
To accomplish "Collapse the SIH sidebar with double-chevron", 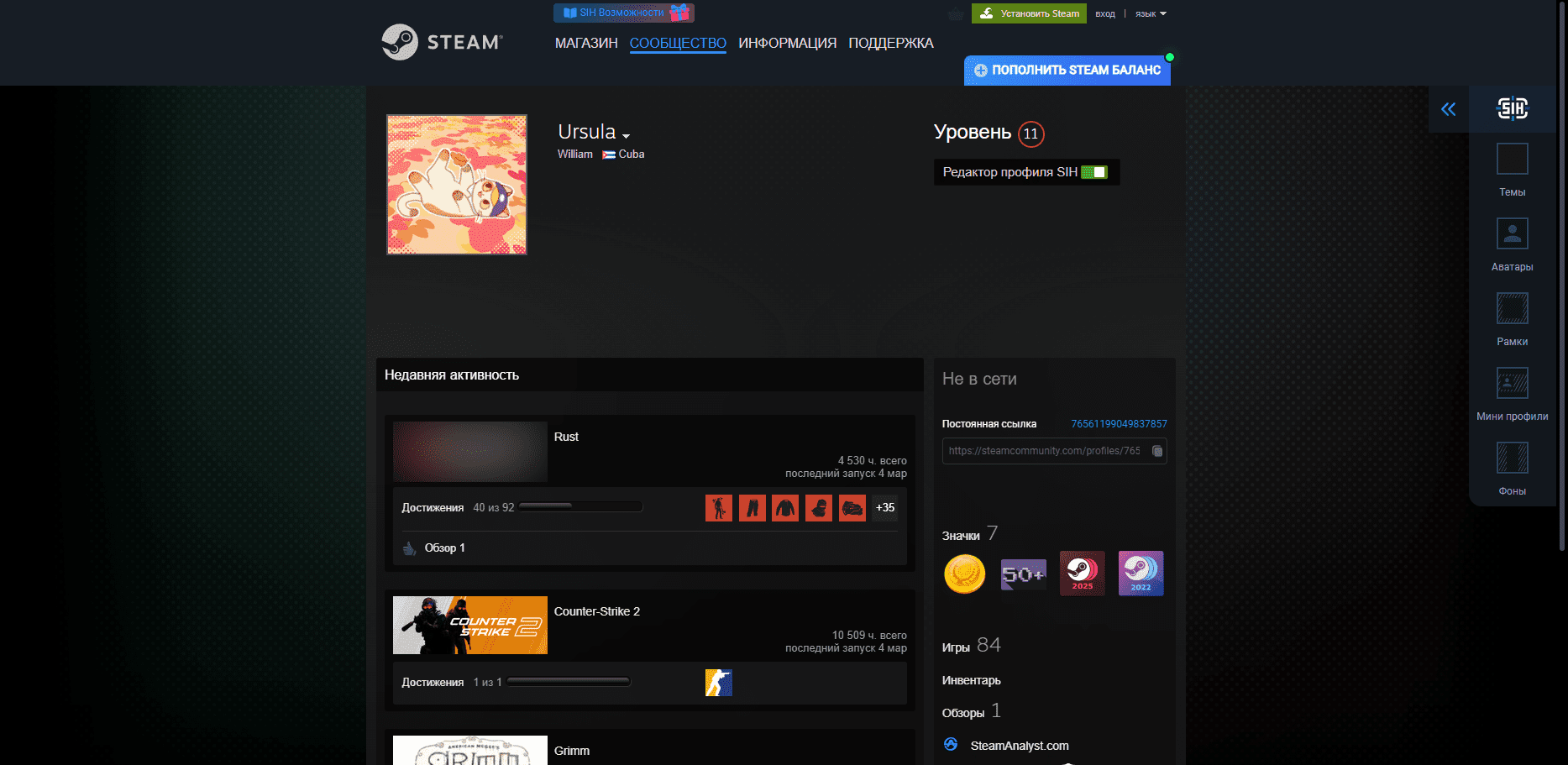I will click(1448, 108).
